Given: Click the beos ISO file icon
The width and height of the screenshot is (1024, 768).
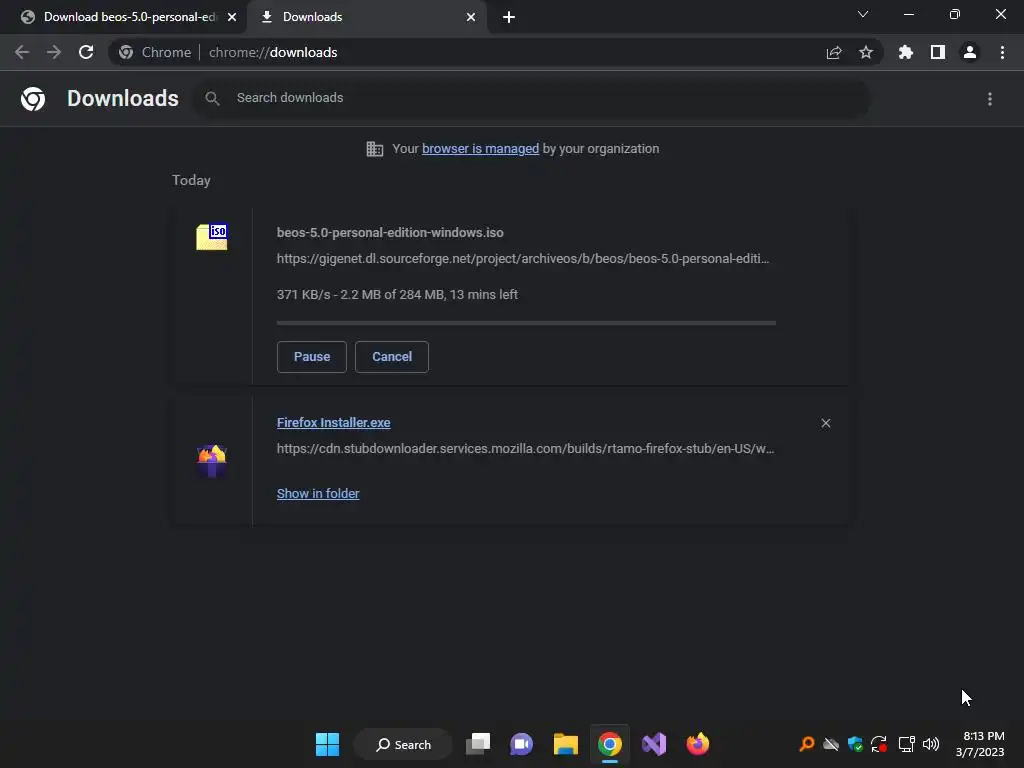Looking at the screenshot, I should click(x=212, y=236).
